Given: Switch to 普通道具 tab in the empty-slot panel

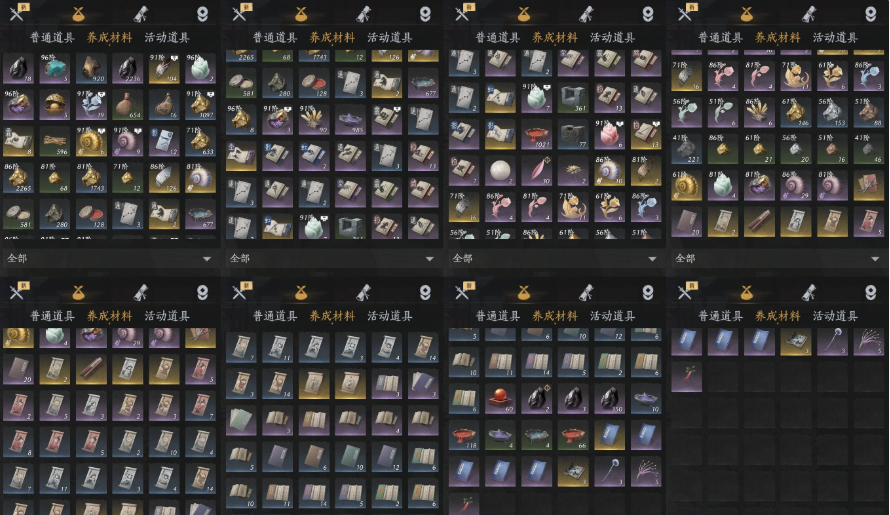Looking at the screenshot, I should [720, 316].
